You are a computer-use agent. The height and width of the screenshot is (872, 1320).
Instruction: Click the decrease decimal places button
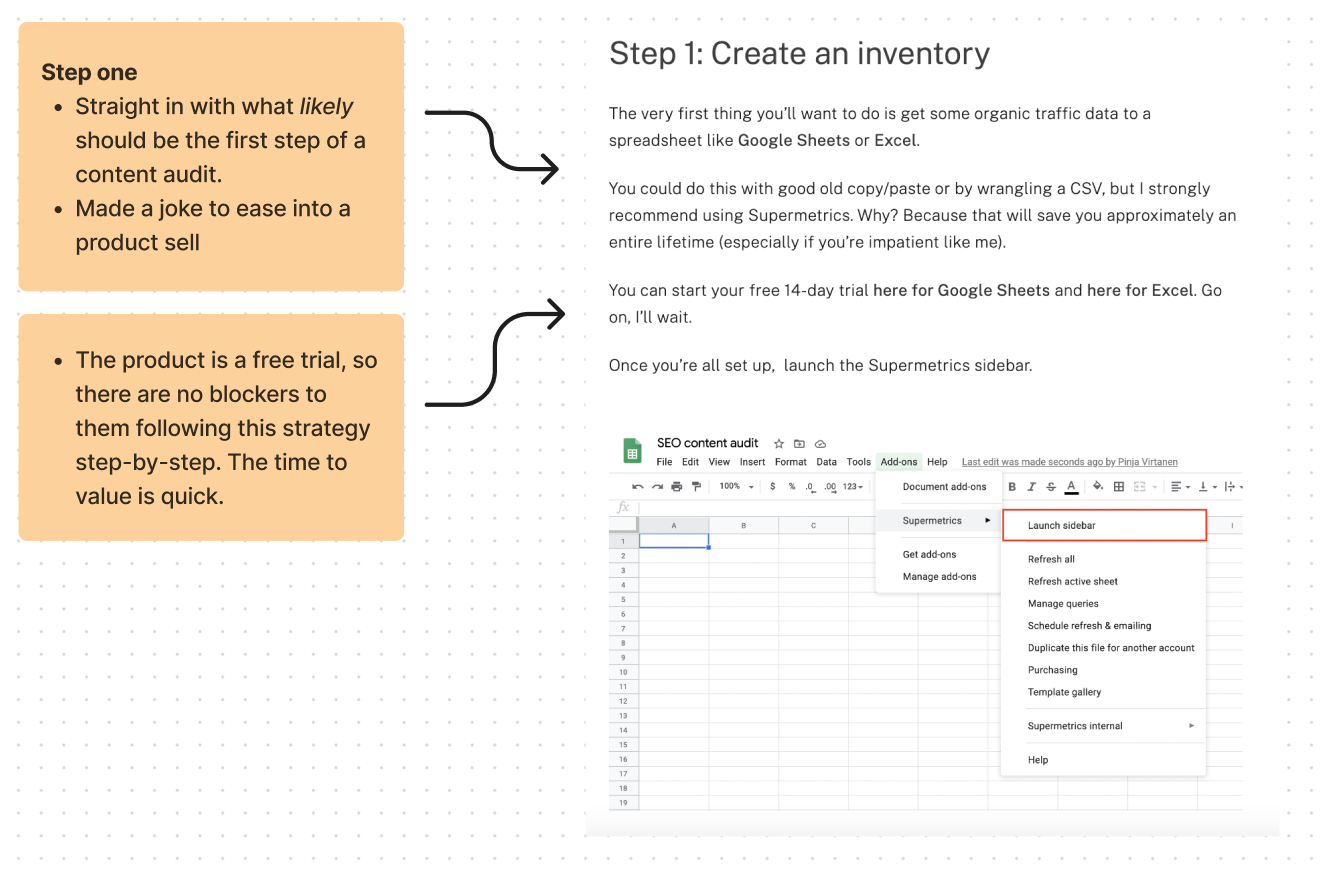pos(810,487)
